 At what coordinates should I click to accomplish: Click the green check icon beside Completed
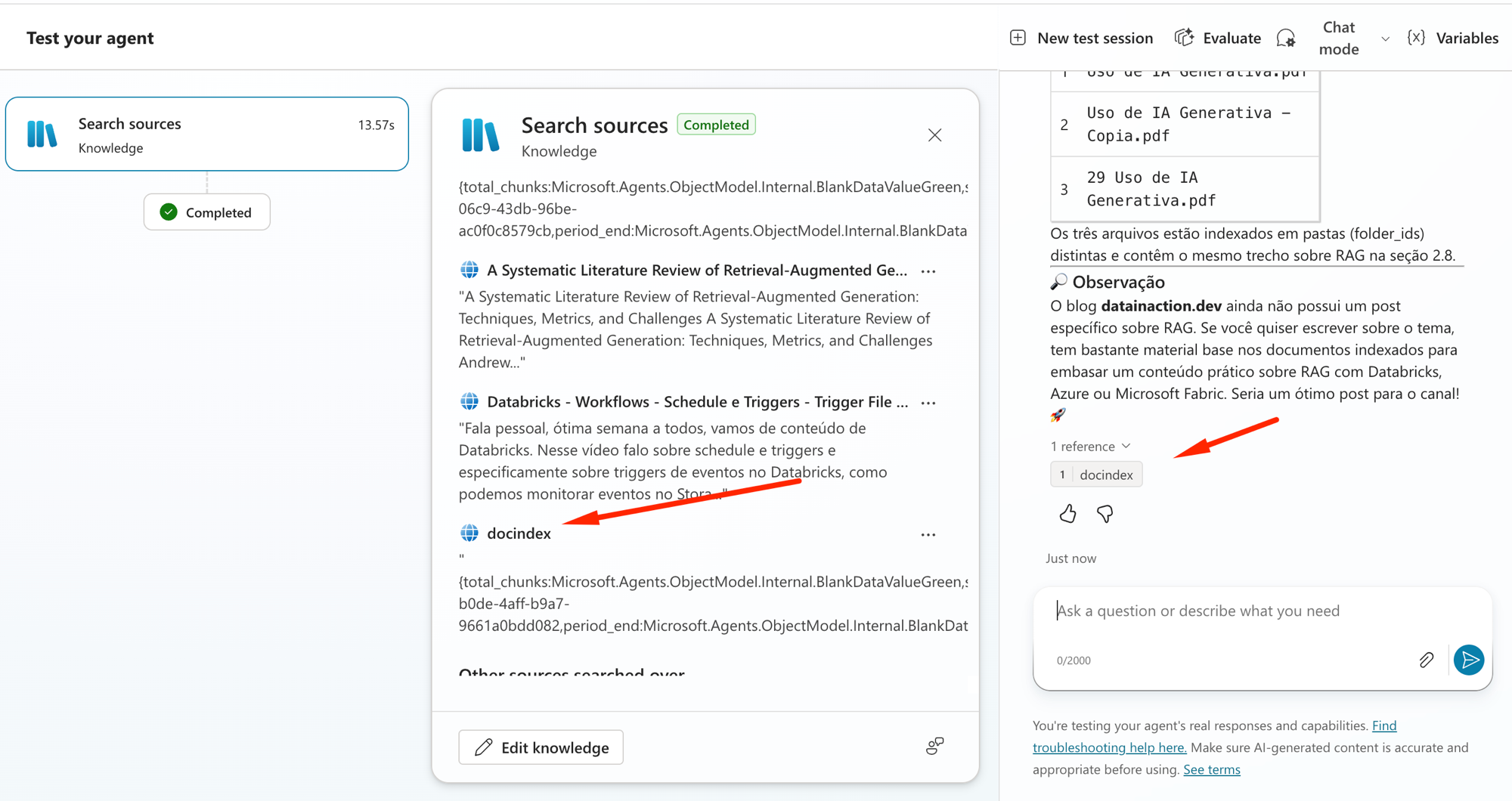(169, 212)
